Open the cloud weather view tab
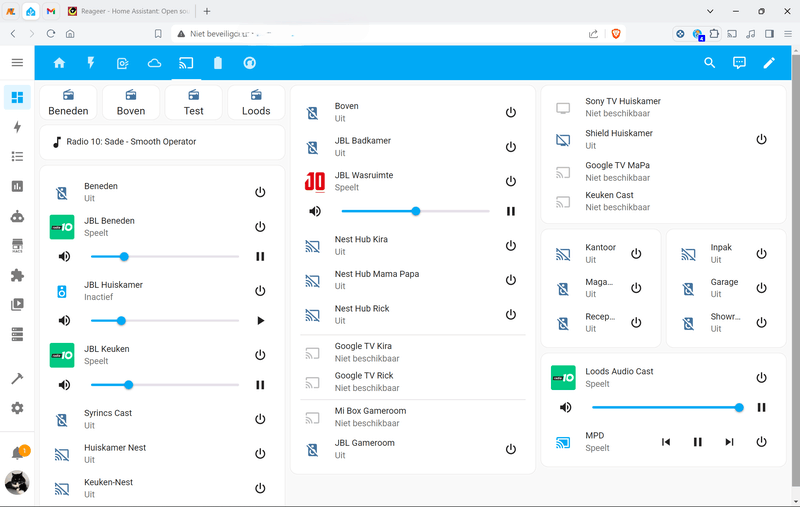The image size is (800, 507). click(x=154, y=63)
